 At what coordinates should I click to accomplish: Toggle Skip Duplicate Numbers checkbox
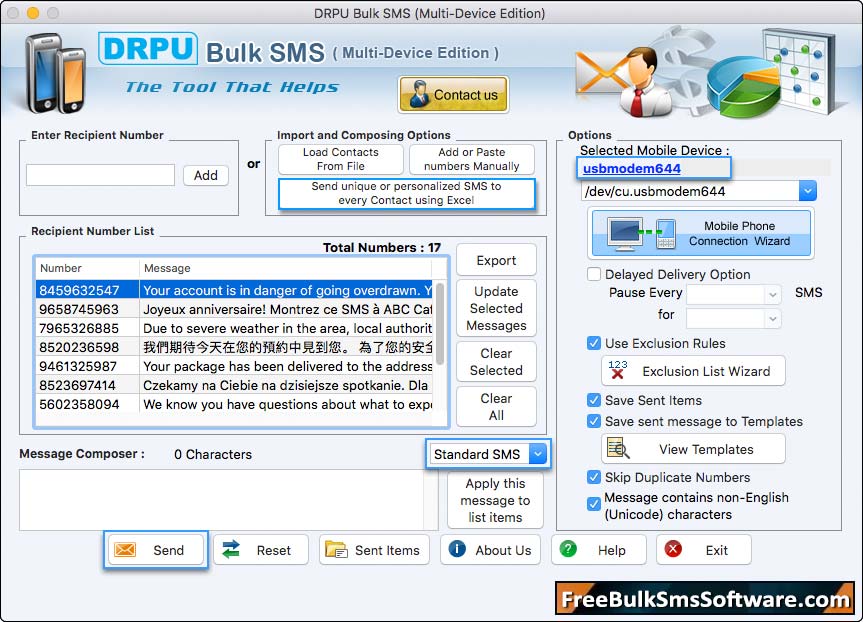tap(594, 477)
